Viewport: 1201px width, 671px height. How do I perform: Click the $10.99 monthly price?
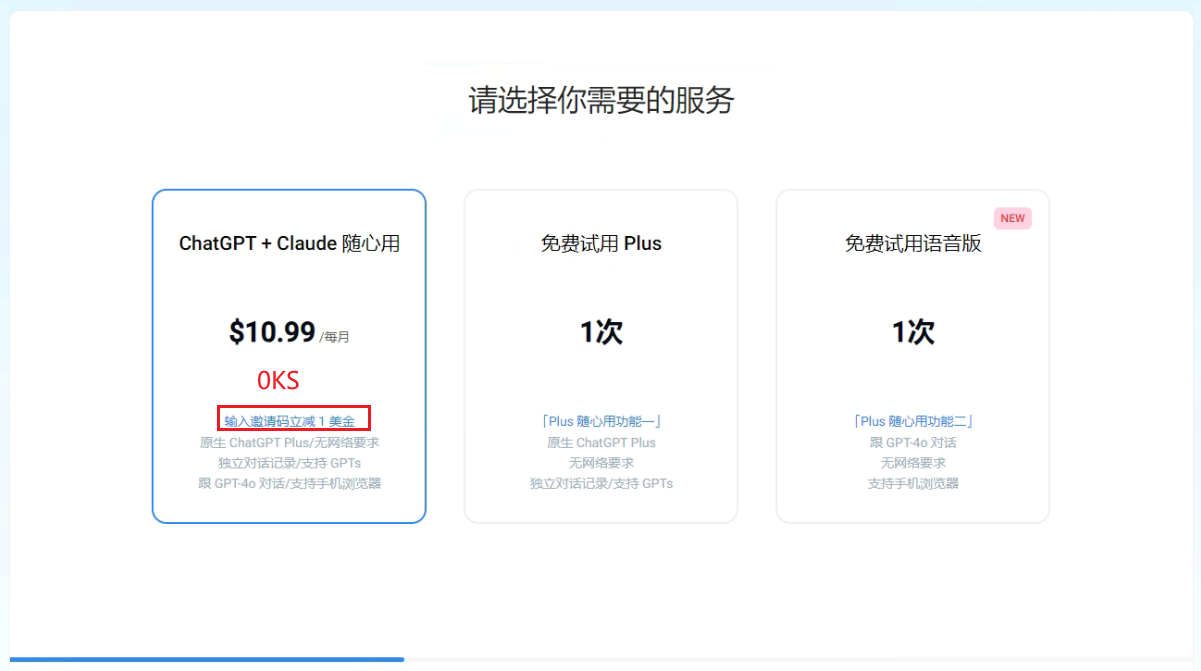pos(272,332)
